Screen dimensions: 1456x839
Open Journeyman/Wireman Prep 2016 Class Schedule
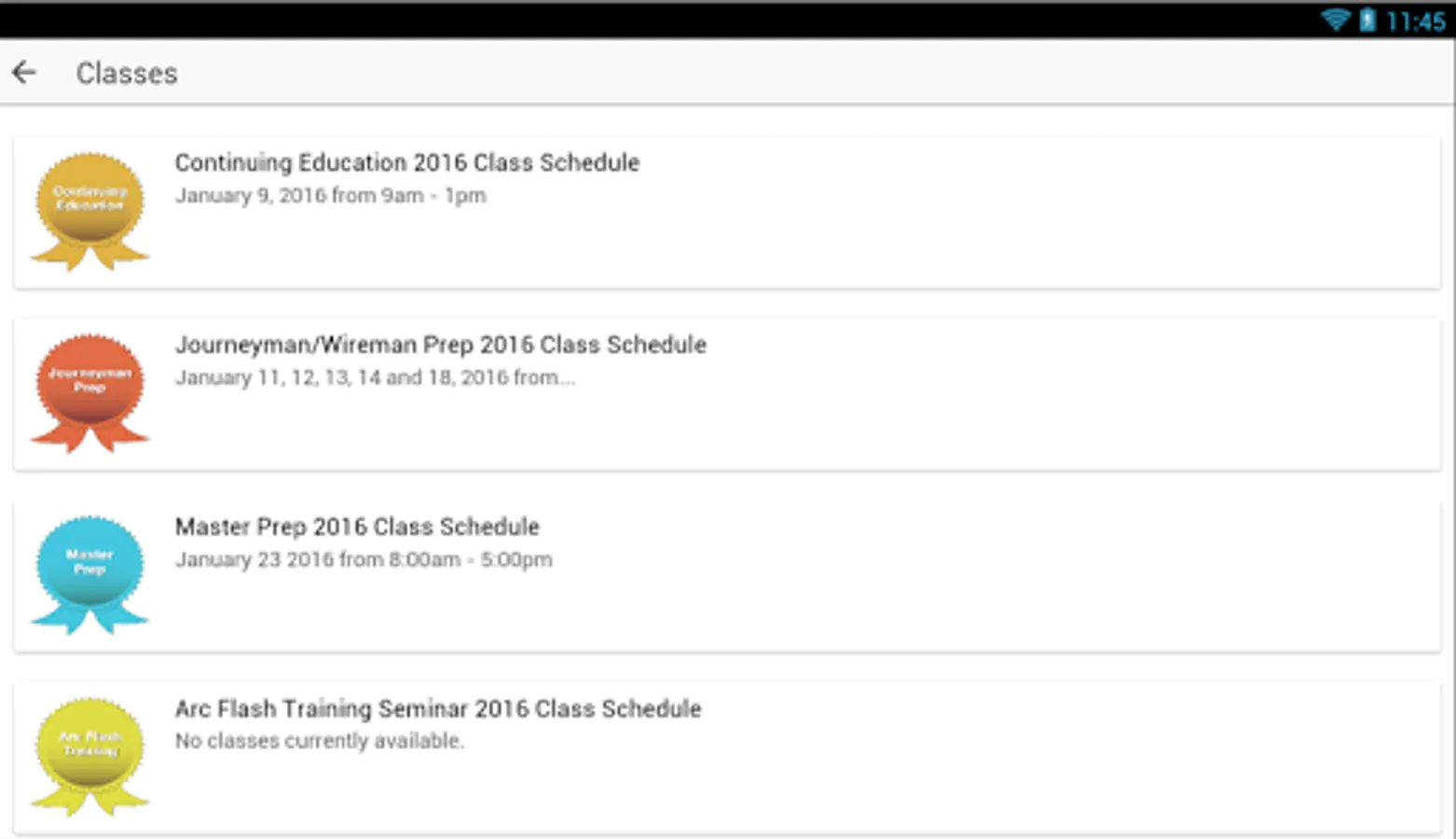pos(441,344)
